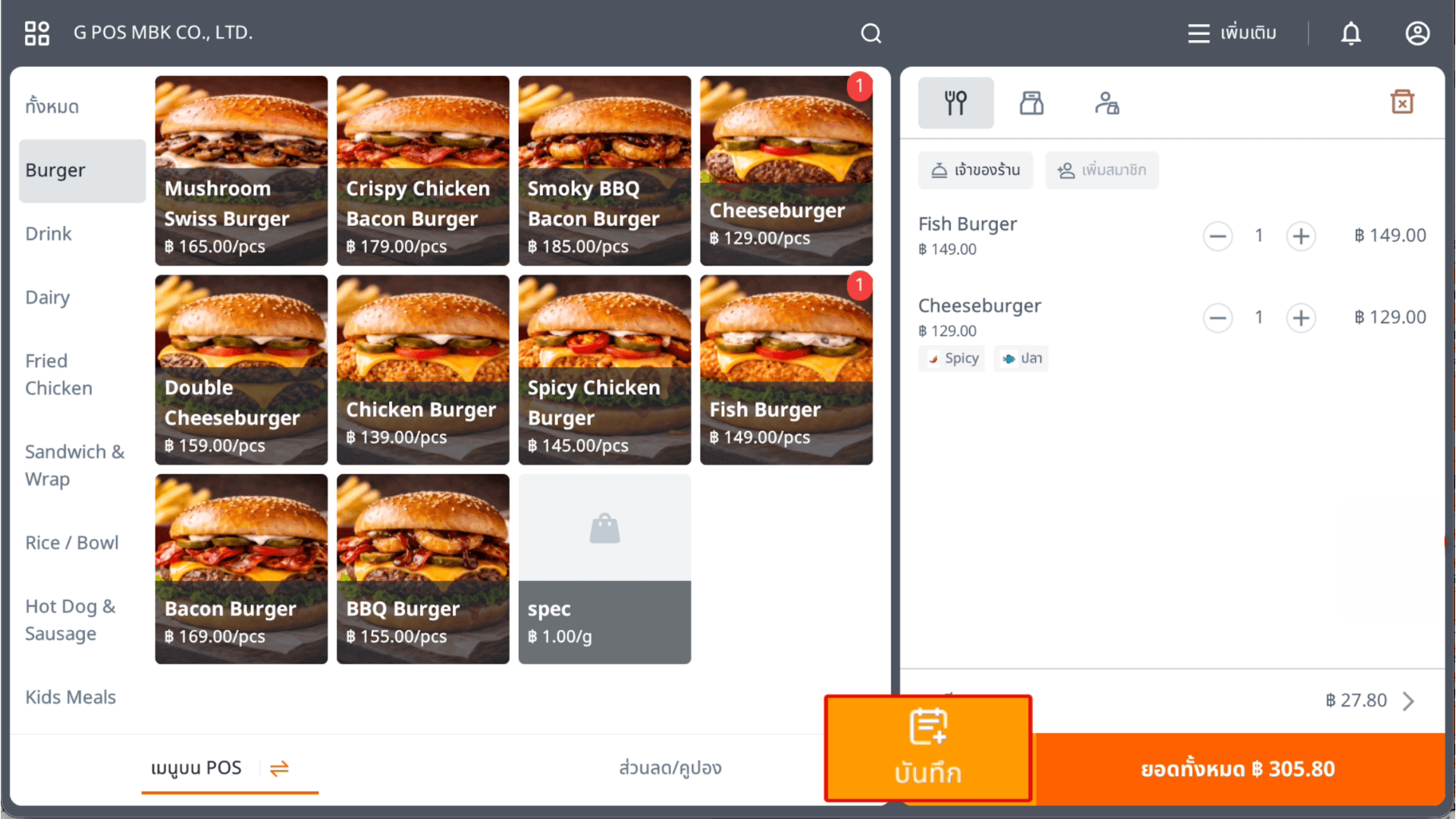Add Double Cheeseburger to order
Image resolution: width=1456 pixels, height=819 pixels.
tap(241, 370)
